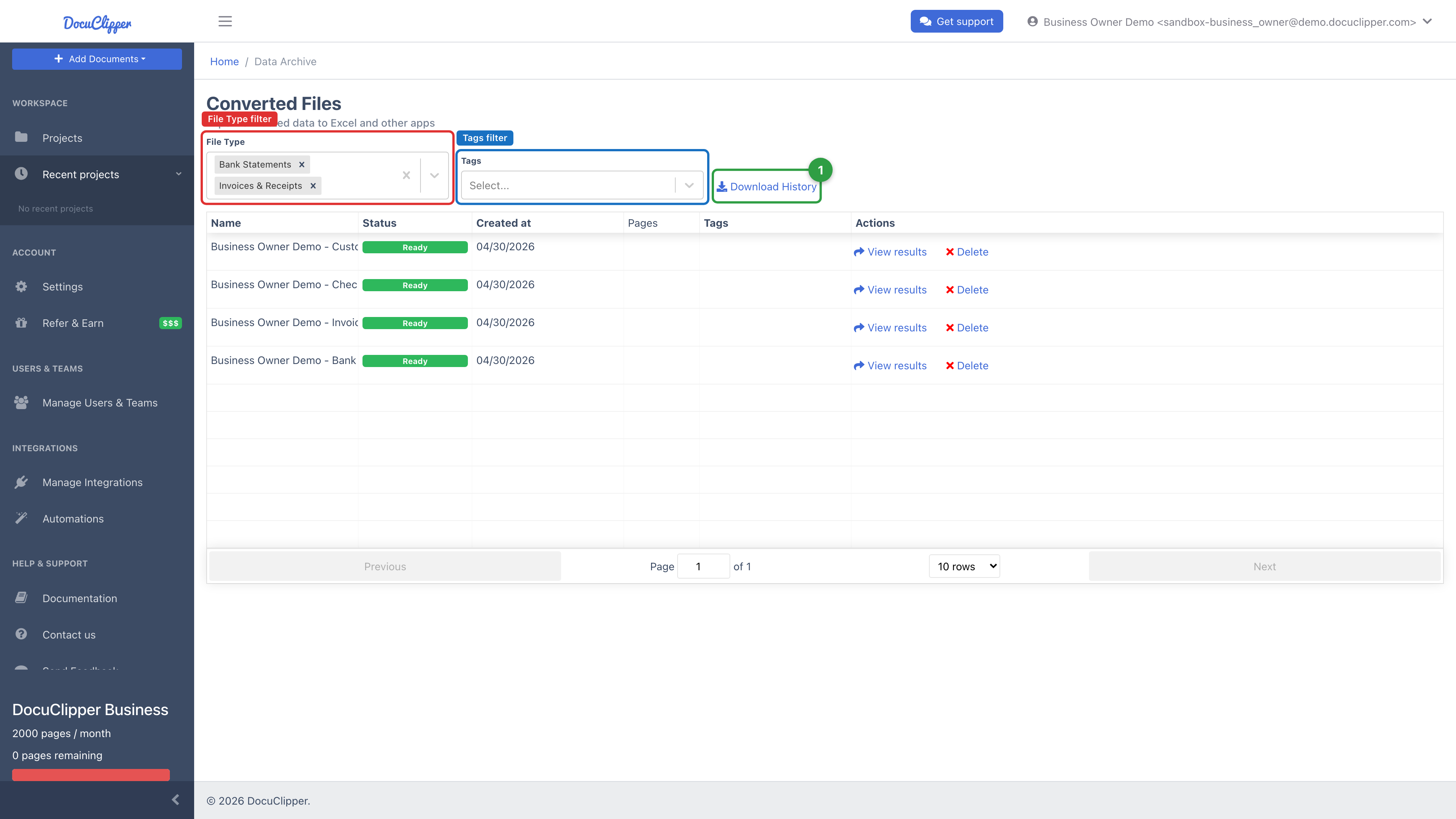
Task: Click the Get support button
Action: coord(956,22)
